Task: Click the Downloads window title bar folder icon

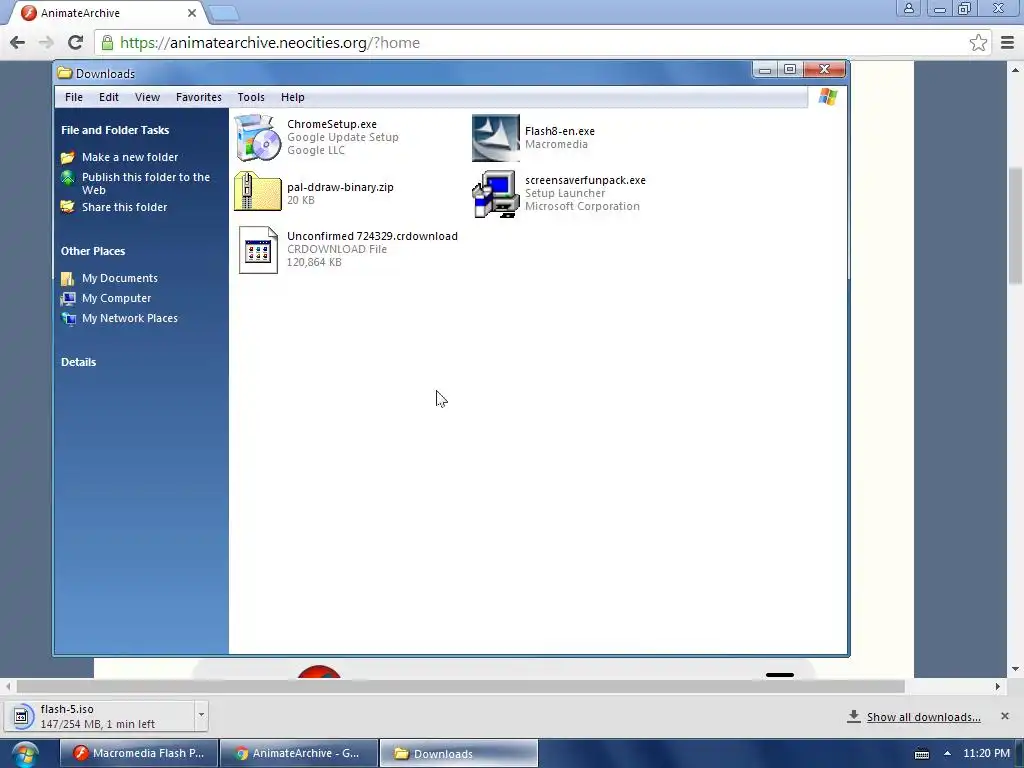Action: (x=65, y=72)
